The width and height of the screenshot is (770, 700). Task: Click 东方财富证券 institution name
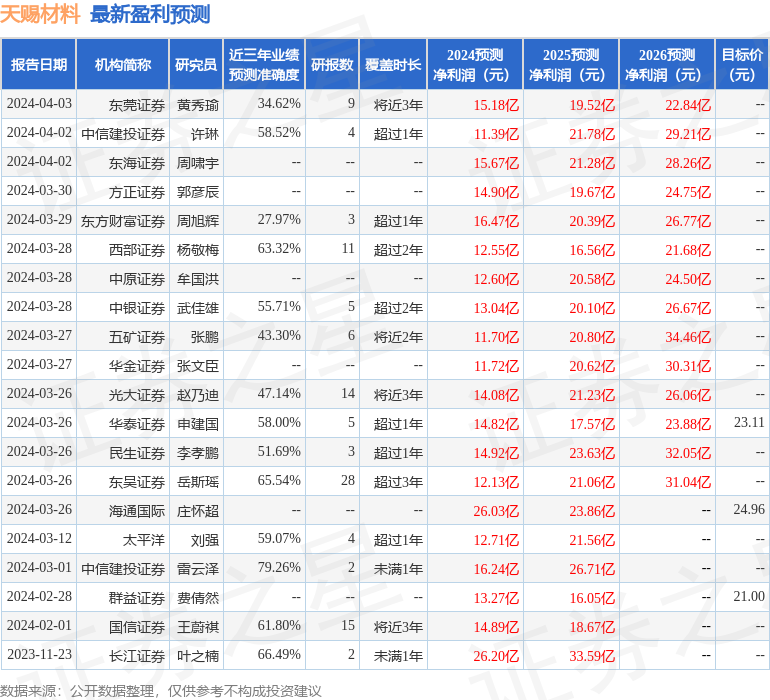(x=123, y=221)
